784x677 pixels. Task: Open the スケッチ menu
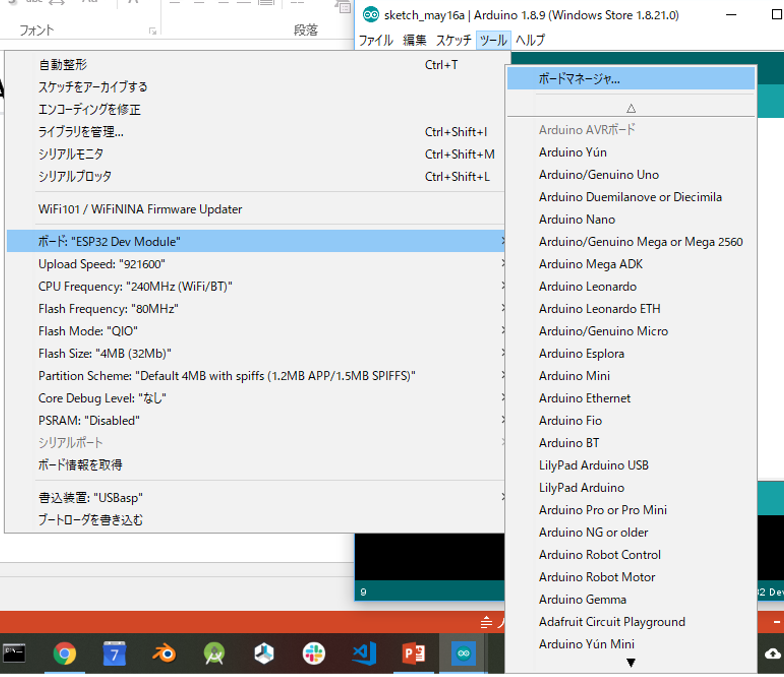coord(454,40)
